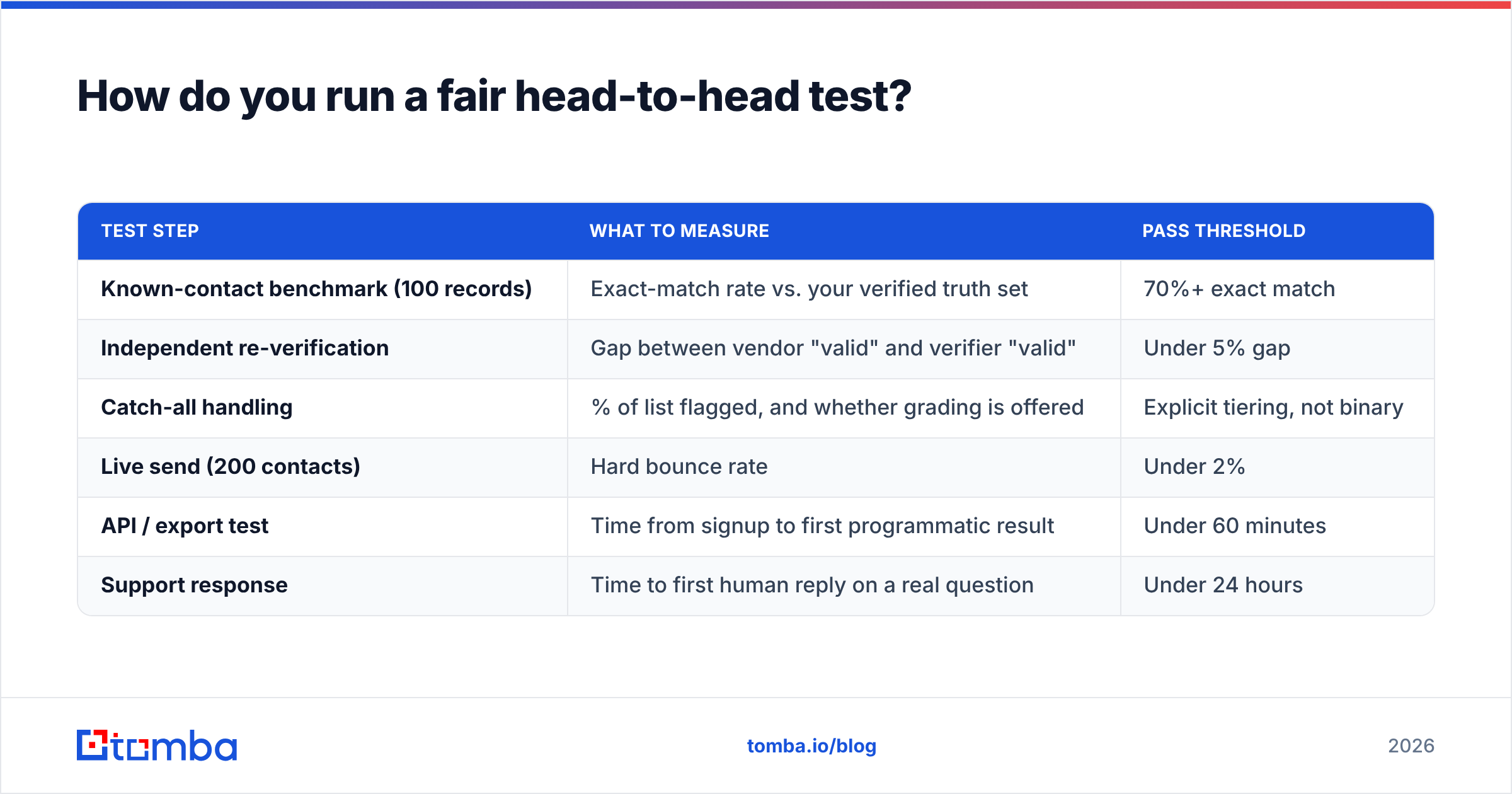1512x794 pixels.
Task: Open the tomba.io/blog link
Action: click(x=811, y=746)
